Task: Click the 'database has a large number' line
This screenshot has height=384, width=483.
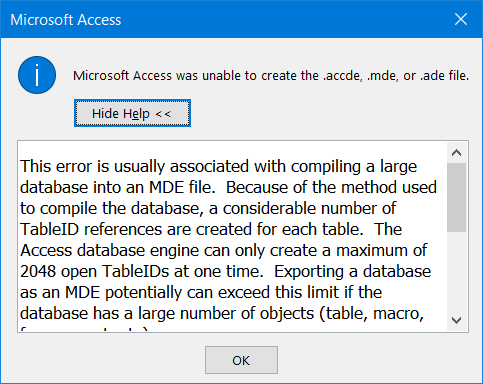Action: pos(222,314)
